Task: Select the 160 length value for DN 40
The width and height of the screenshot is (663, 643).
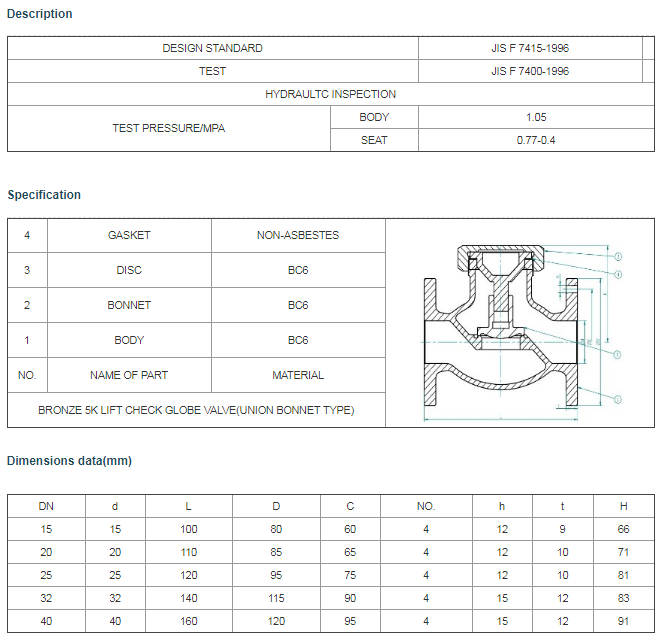Action: (190, 621)
